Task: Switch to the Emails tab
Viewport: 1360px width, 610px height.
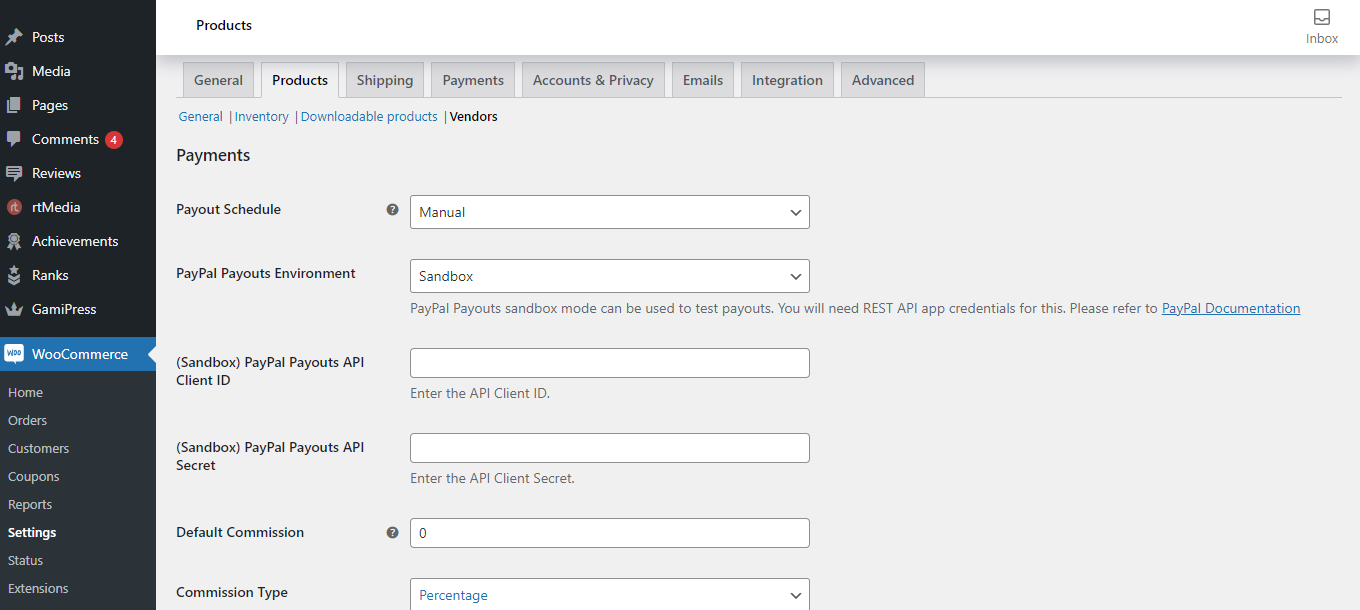Action: (703, 80)
